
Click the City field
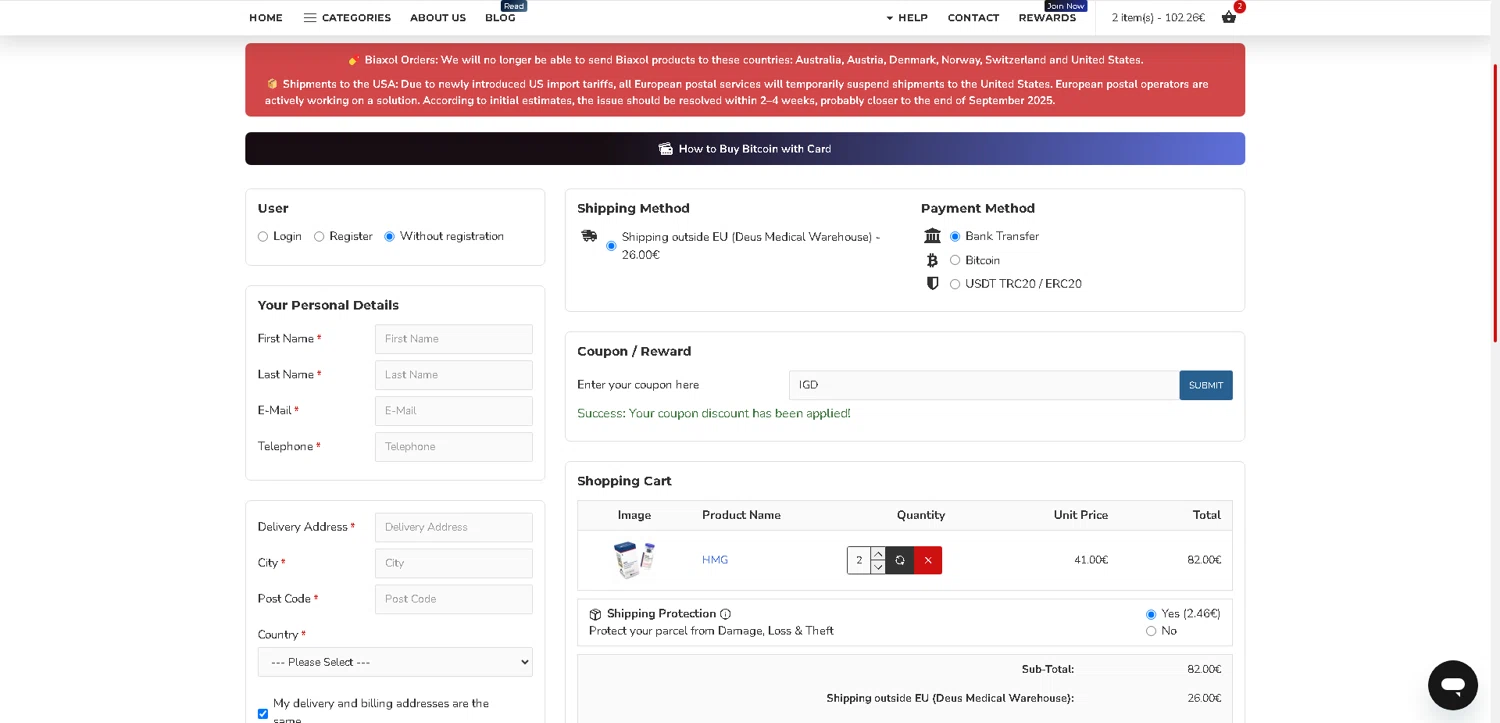[454, 563]
